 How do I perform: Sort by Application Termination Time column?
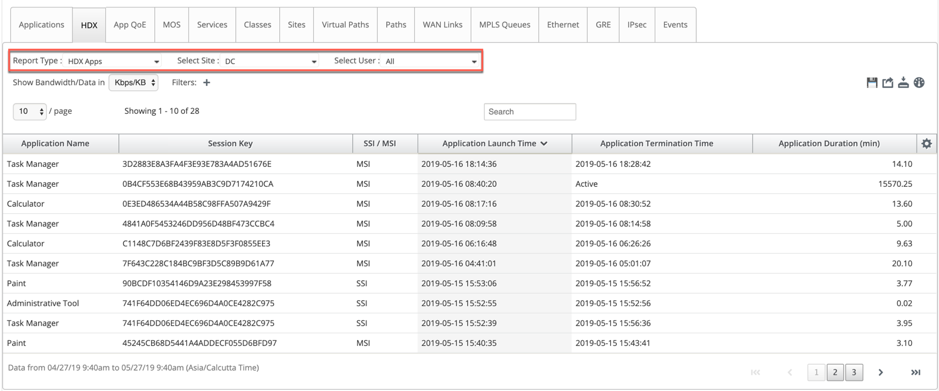(662, 144)
